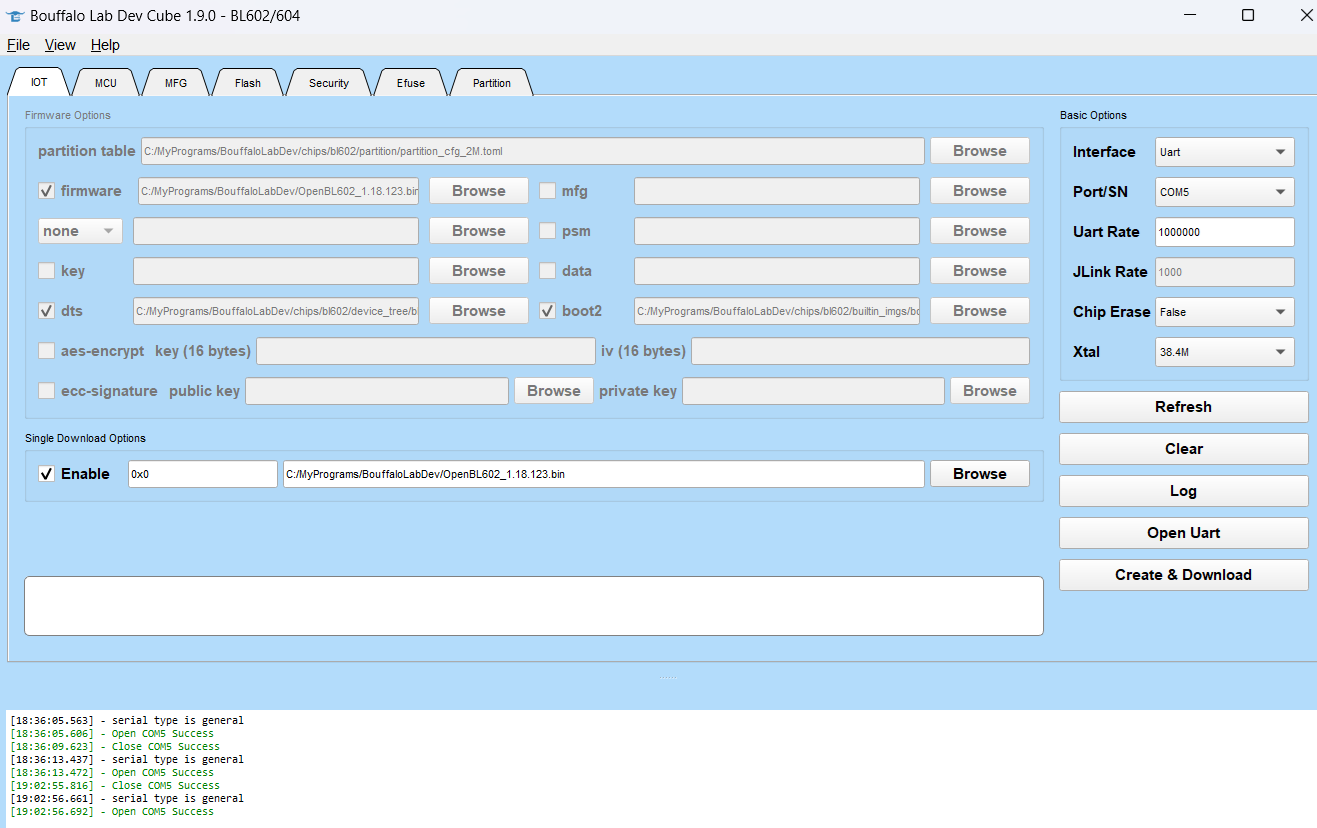Open the Help menu
The image size is (1317, 828).
[105, 45]
